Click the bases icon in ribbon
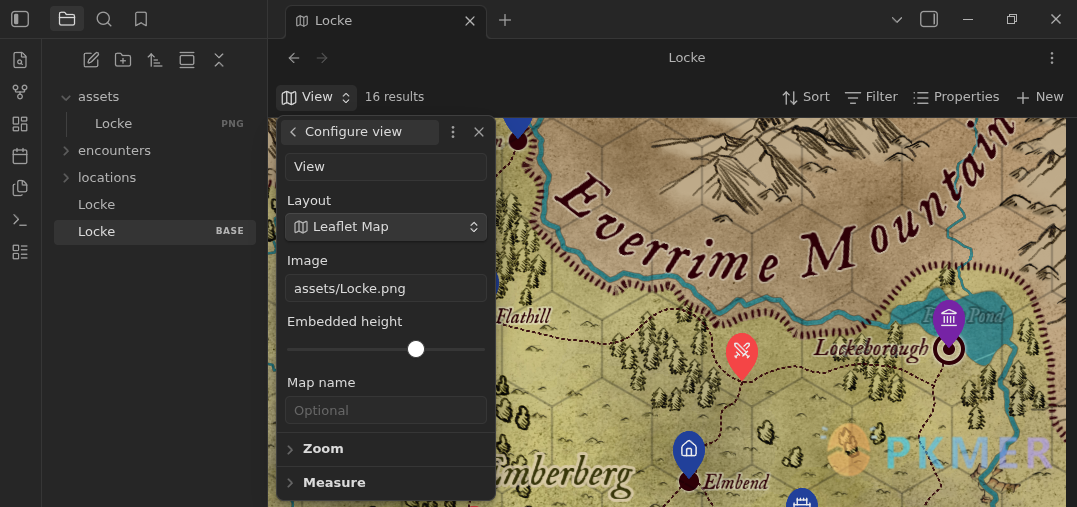The image size is (1077, 507). click(20, 252)
